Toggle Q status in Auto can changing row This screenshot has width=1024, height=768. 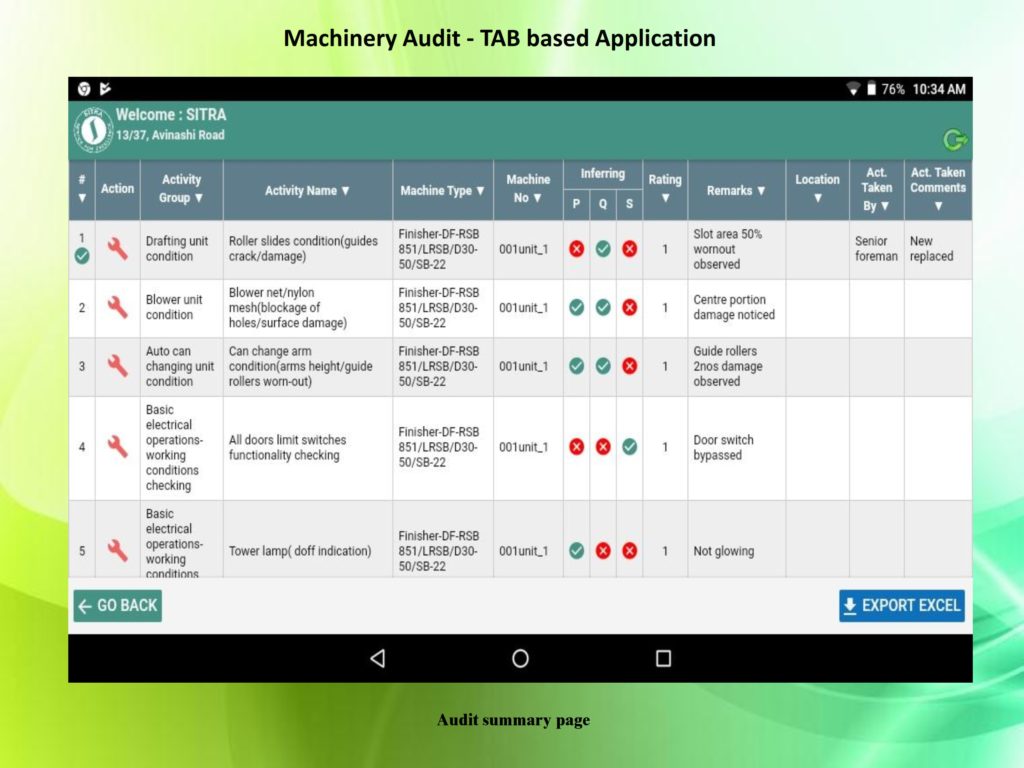[x=603, y=366]
